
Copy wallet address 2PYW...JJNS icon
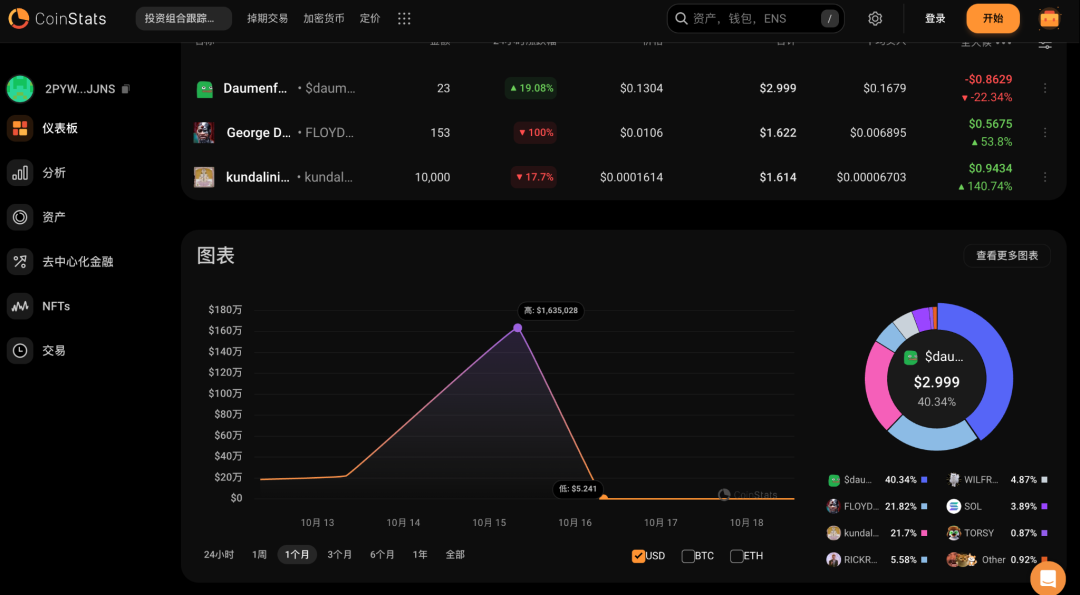coord(126,89)
